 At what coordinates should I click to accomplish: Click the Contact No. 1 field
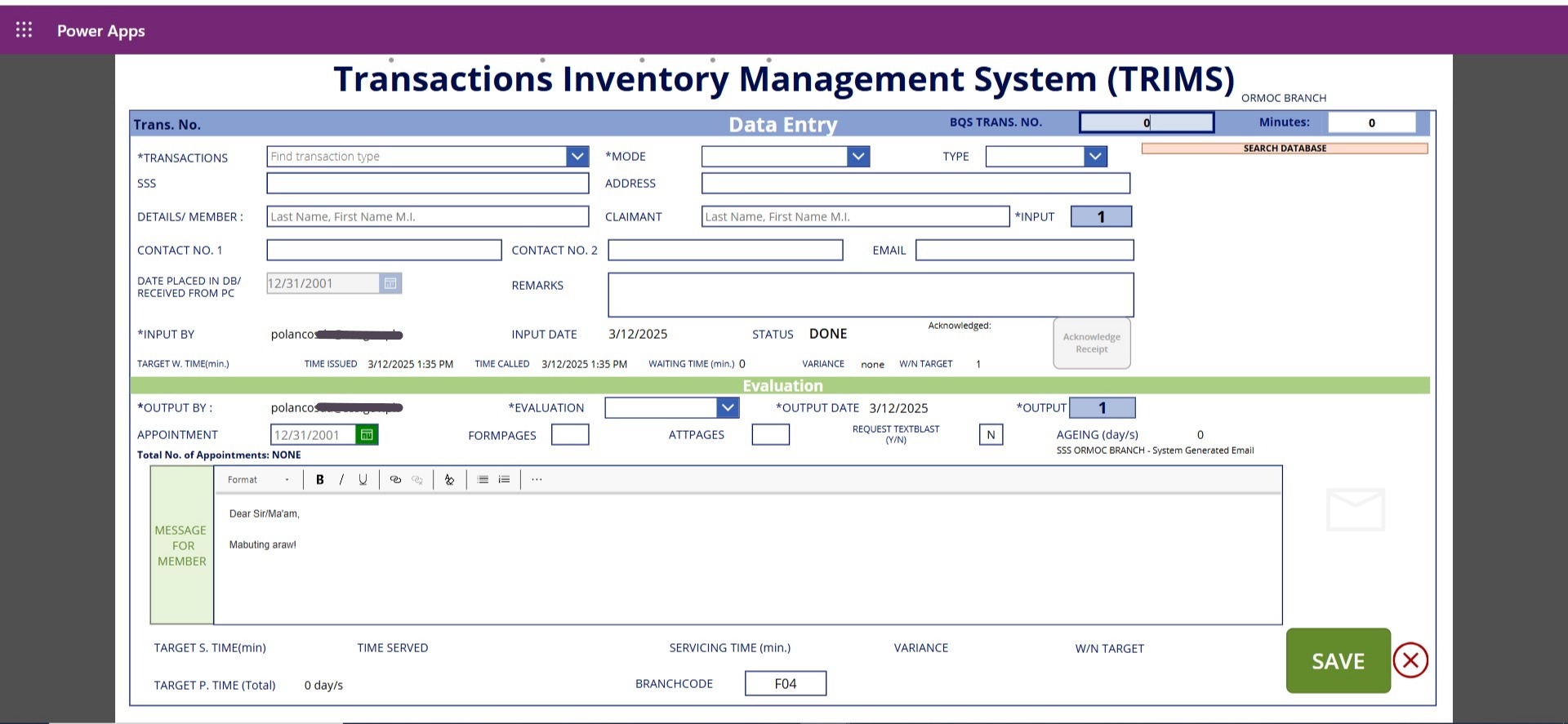[384, 250]
